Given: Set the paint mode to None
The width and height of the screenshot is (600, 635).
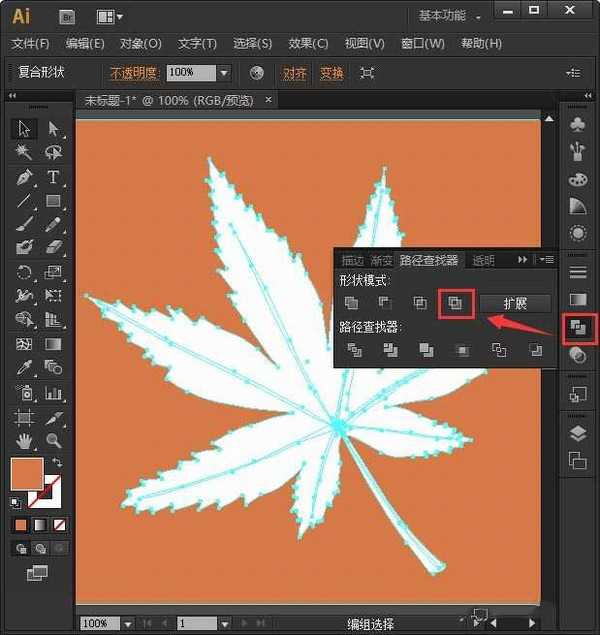Looking at the screenshot, I should [60, 525].
